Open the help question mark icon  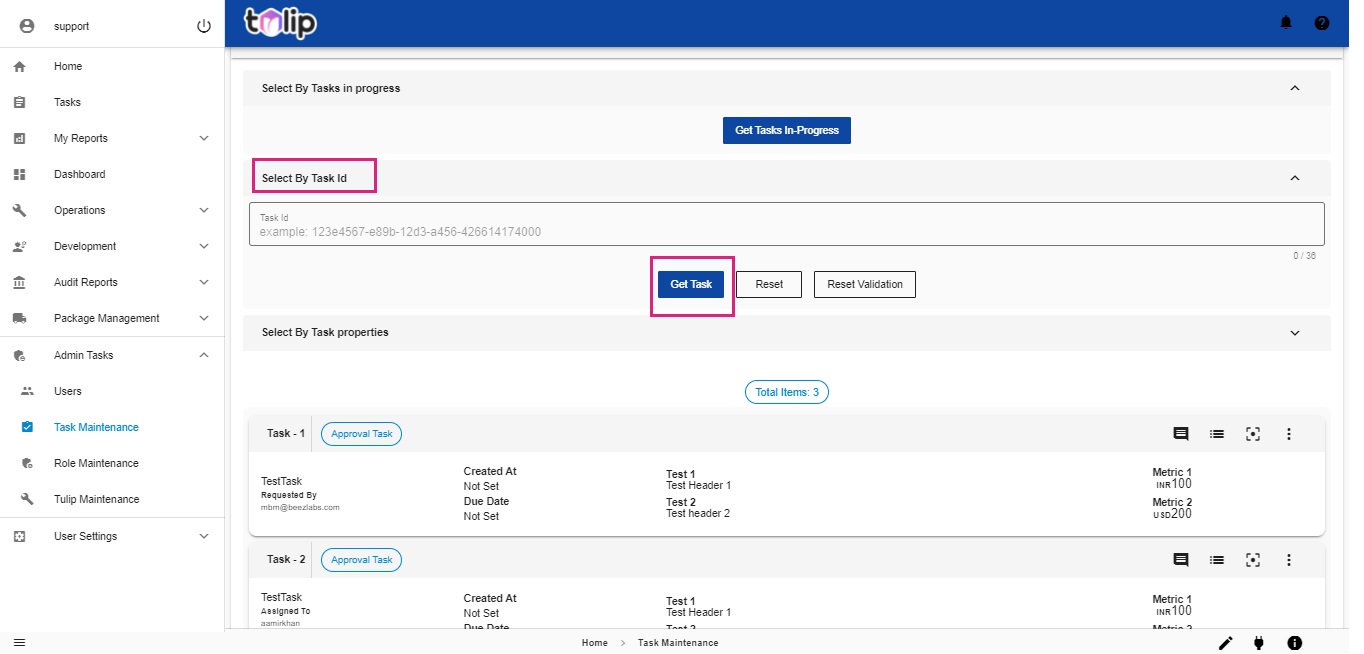1322,23
